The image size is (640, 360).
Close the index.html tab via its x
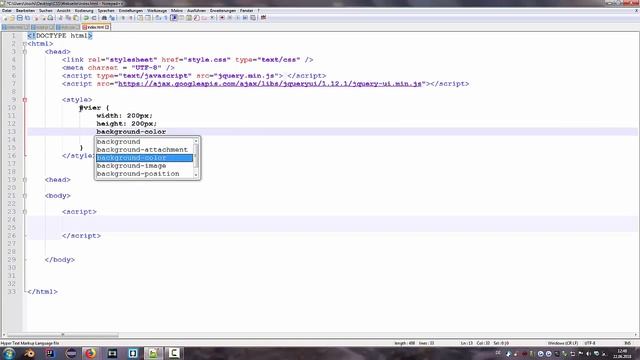(x=107, y=27)
